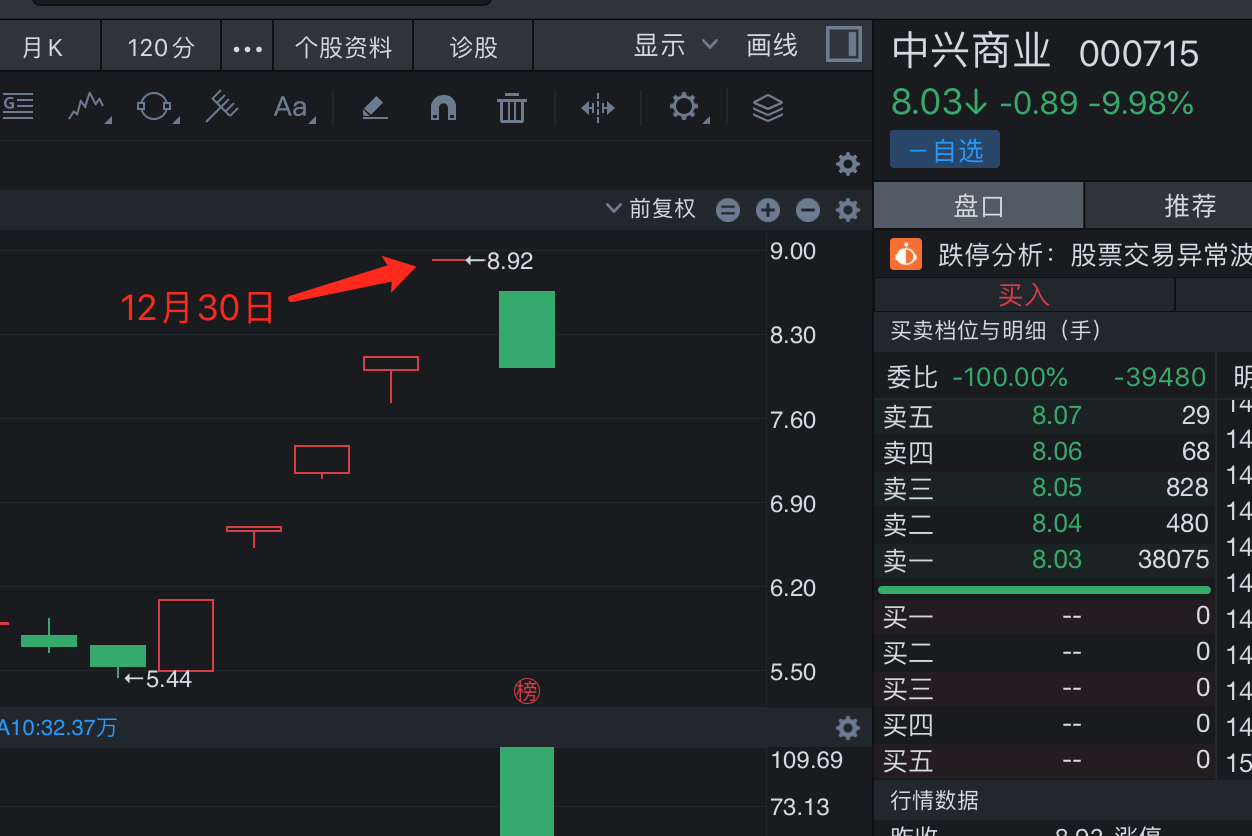The width and height of the screenshot is (1252, 836).
Task: Click the green volume bar
Action: click(x=527, y=791)
